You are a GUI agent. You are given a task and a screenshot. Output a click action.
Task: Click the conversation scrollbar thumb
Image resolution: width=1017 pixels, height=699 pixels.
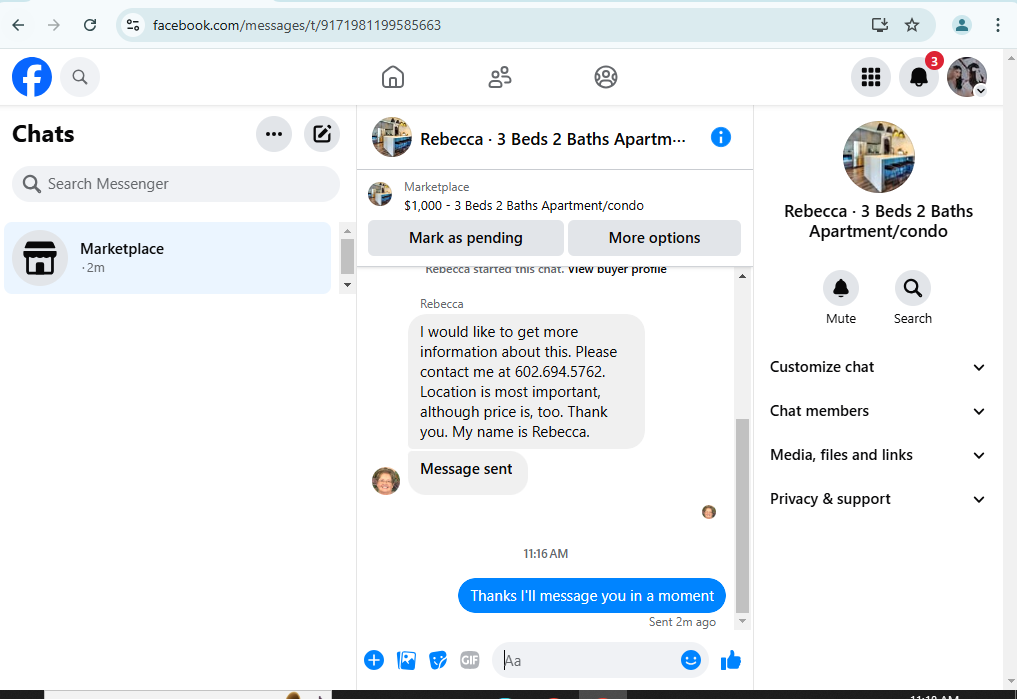tap(743, 515)
